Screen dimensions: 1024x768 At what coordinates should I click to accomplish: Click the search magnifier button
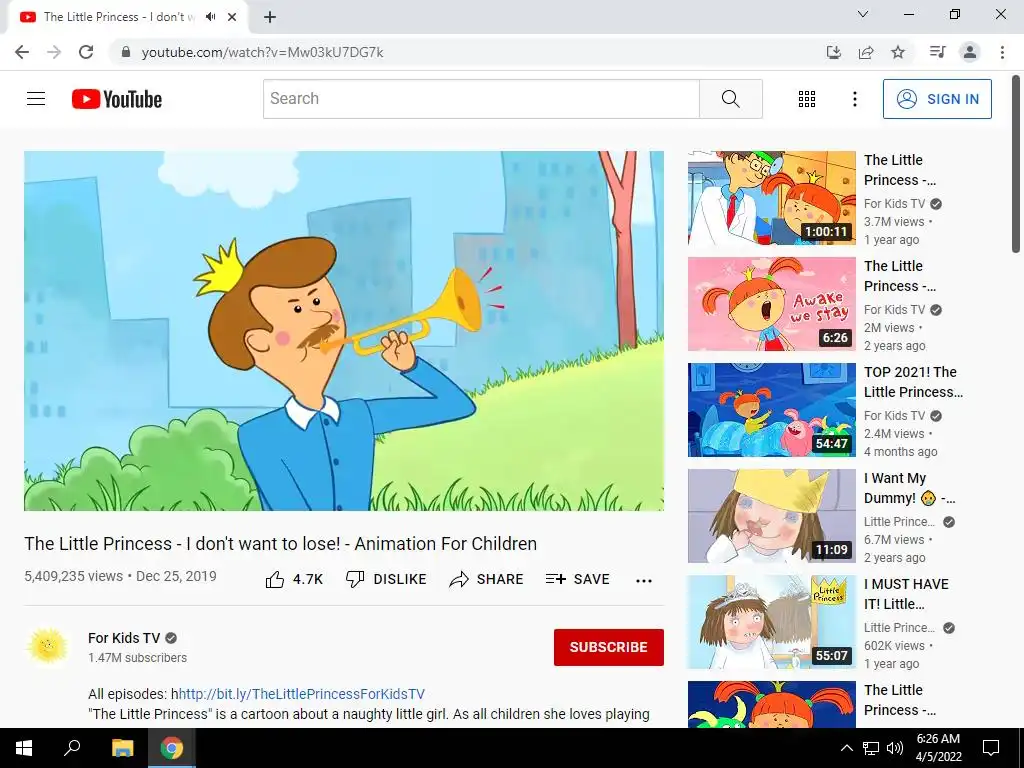click(x=731, y=99)
